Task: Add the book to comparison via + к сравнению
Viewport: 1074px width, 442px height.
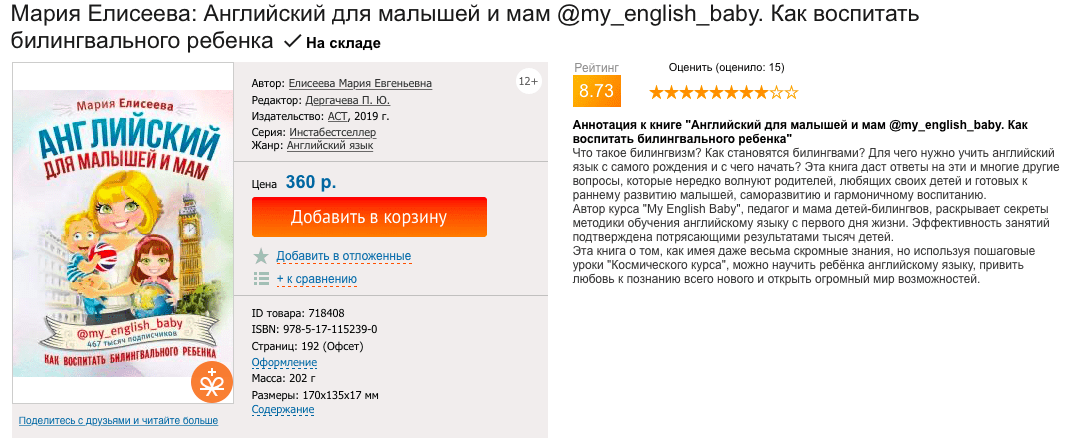Action: click(x=316, y=279)
